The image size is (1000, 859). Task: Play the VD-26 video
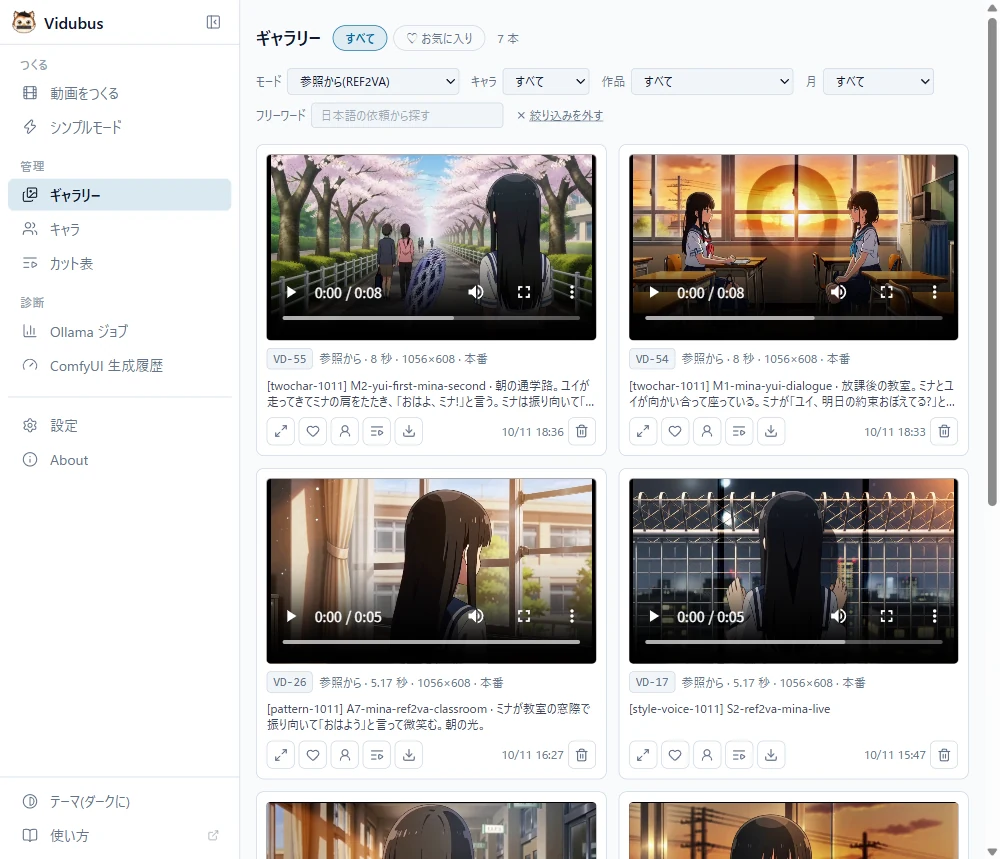coord(291,616)
